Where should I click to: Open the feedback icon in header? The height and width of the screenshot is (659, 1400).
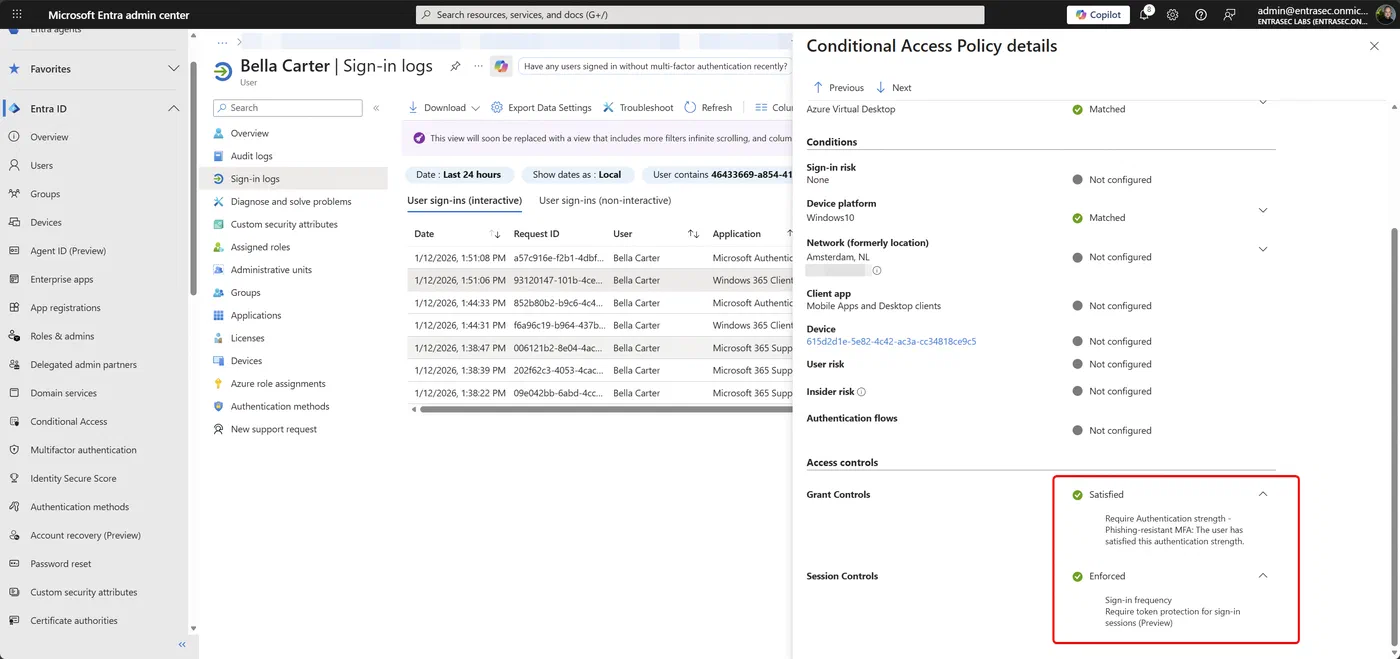1229,15
